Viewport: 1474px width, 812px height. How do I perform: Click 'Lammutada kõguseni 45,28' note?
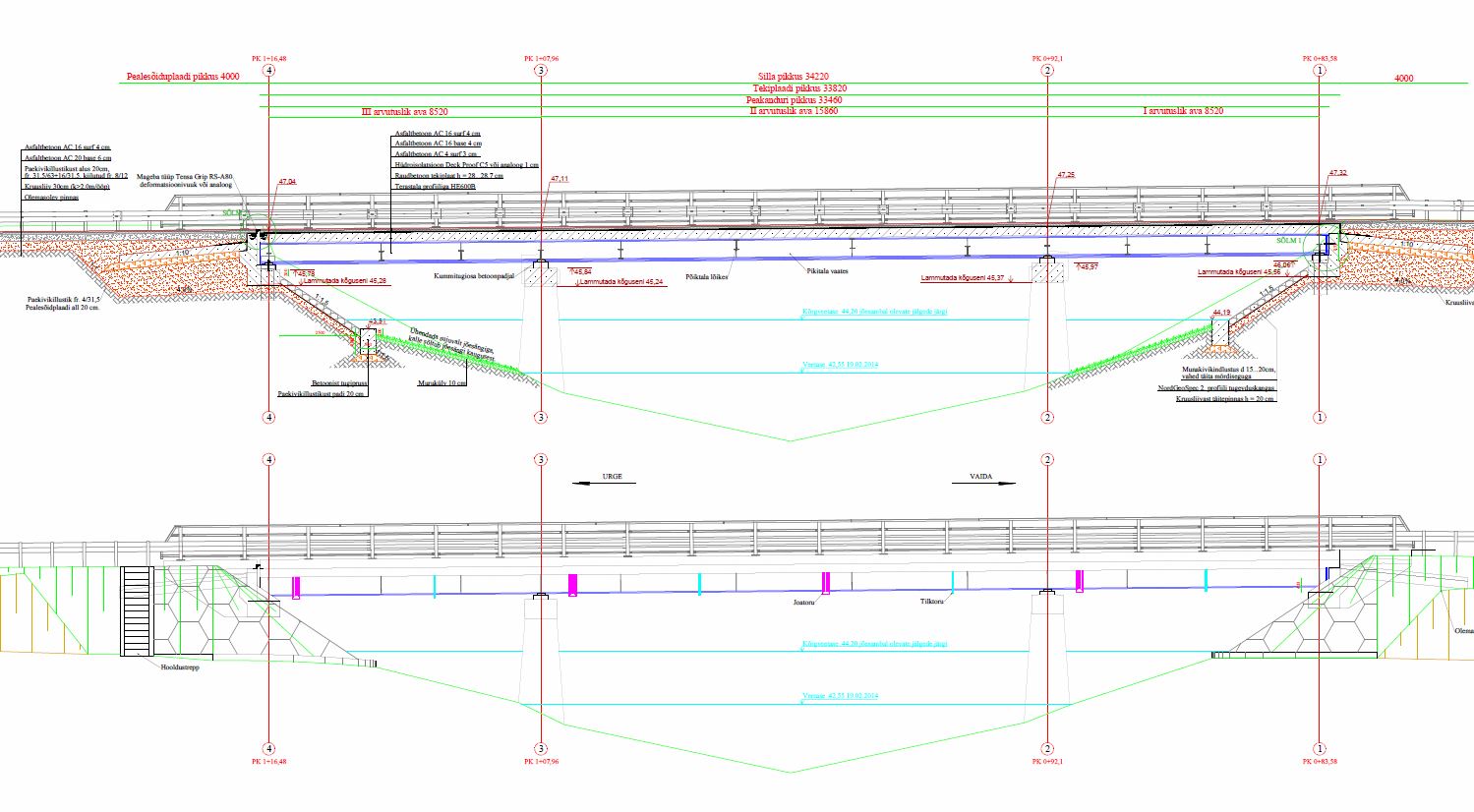[x=345, y=281]
